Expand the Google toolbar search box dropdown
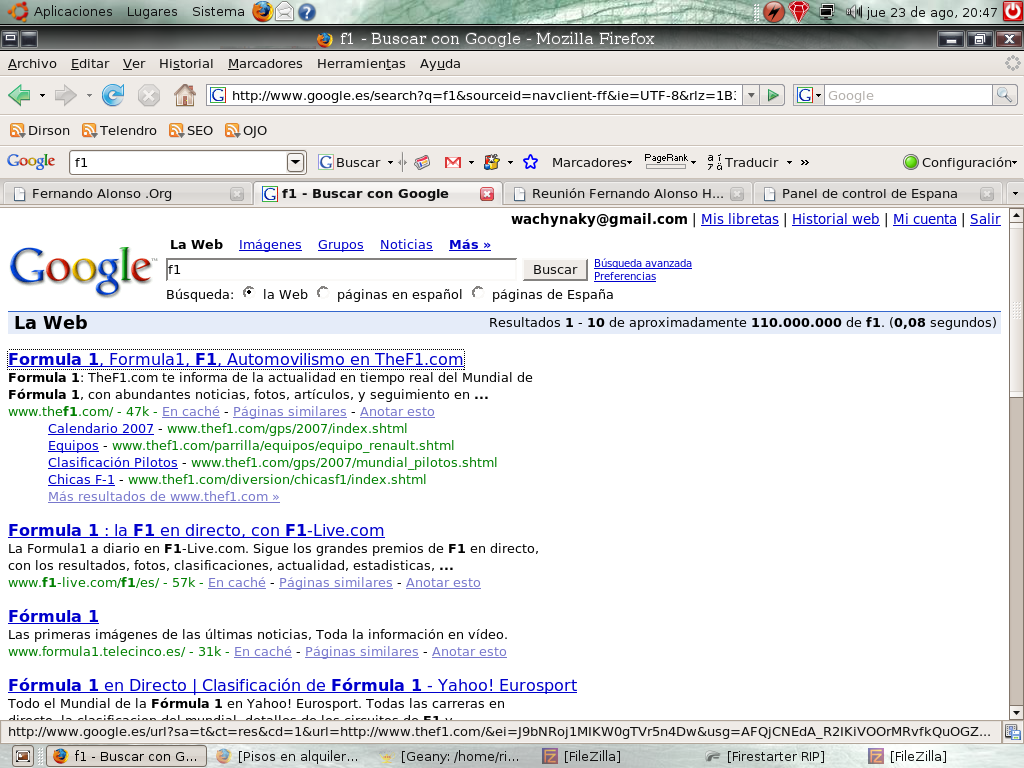Screen dimensions: 1024x768 (x=296, y=162)
